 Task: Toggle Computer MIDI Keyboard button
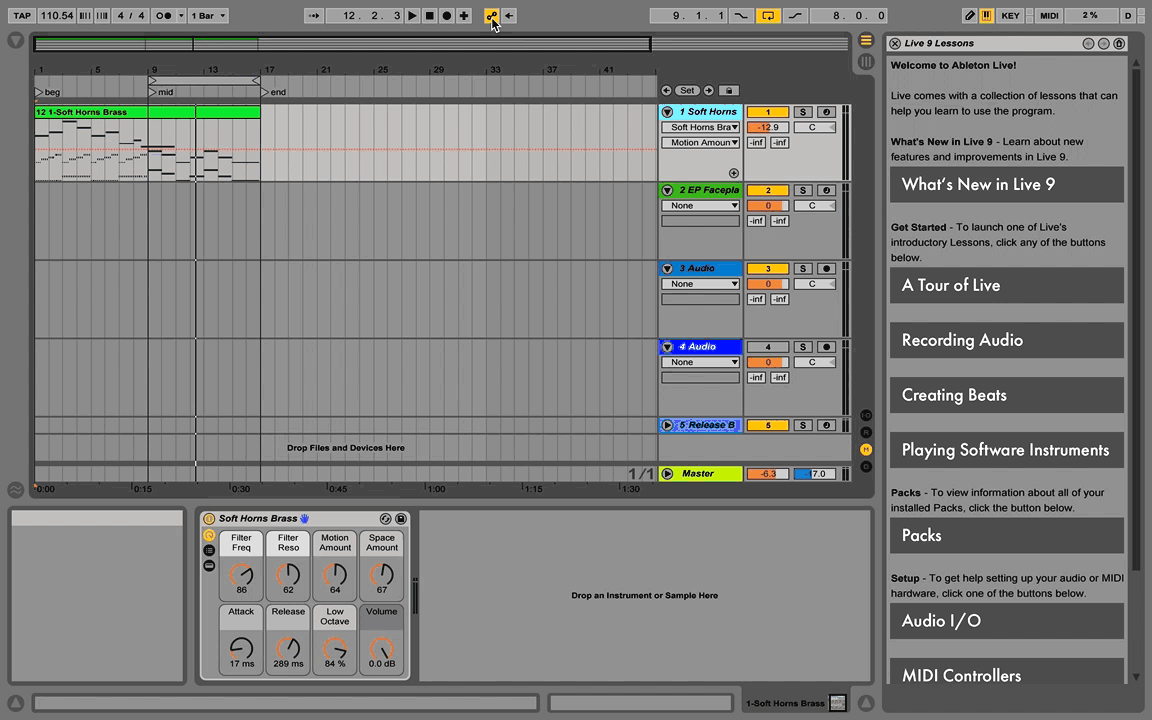point(986,15)
